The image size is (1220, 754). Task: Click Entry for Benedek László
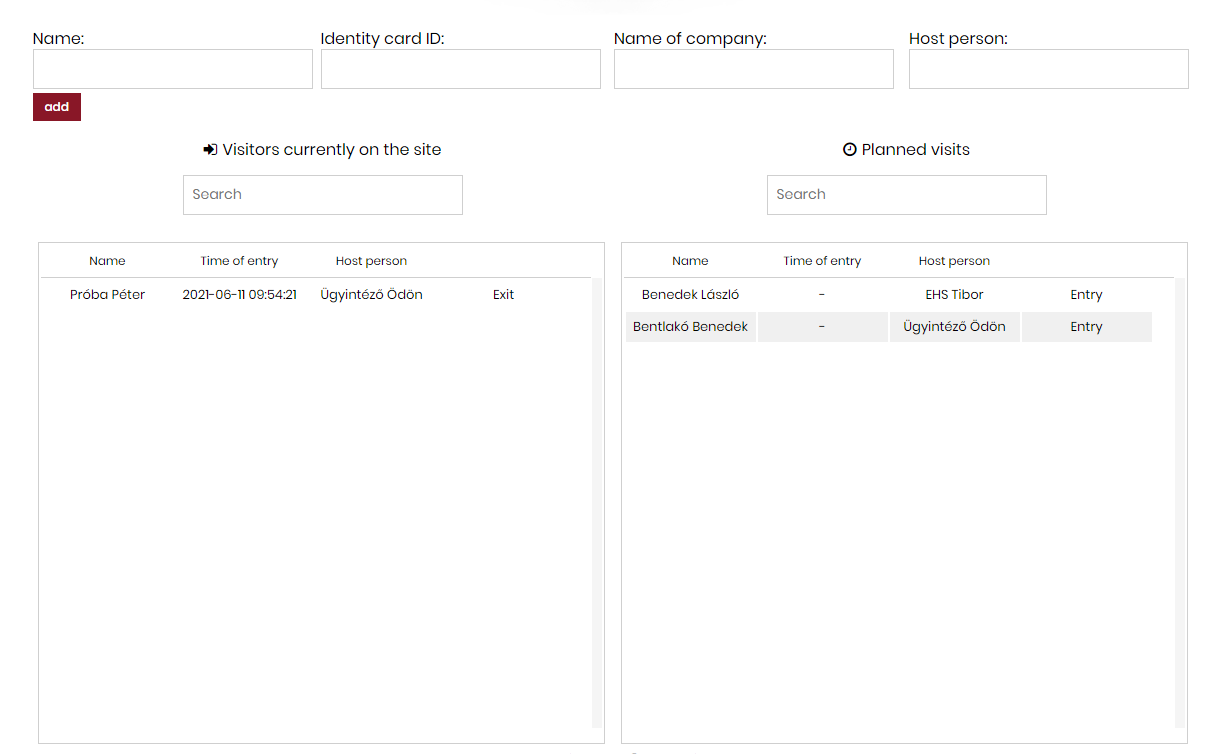[1086, 295]
